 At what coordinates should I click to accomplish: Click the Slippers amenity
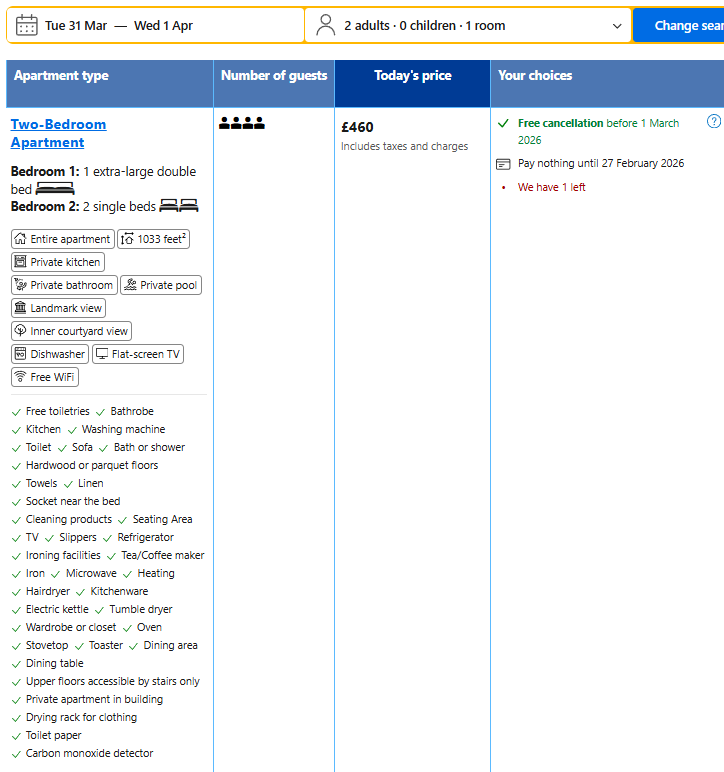pyautogui.click(x=78, y=537)
